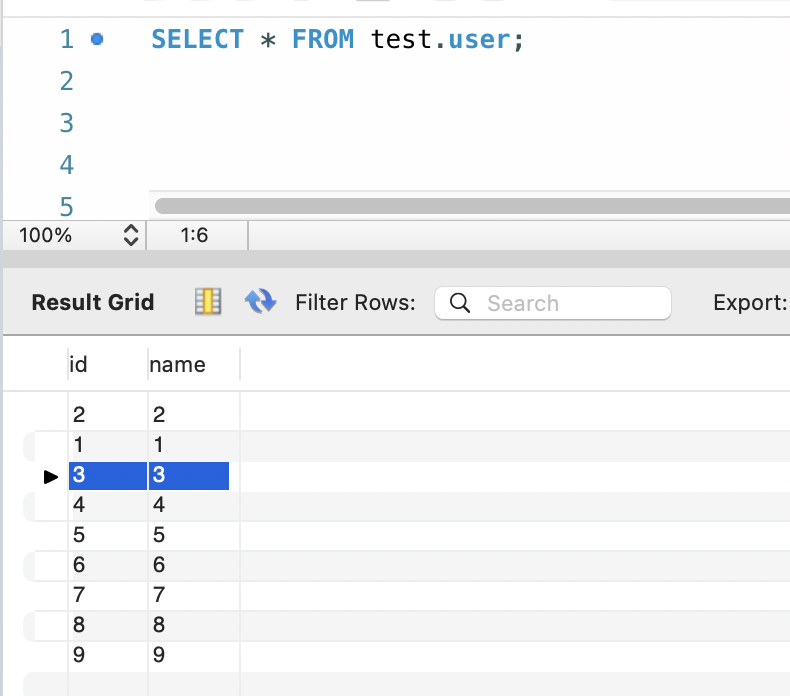Click the Export label in results toolbar

(x=750, y=303)
